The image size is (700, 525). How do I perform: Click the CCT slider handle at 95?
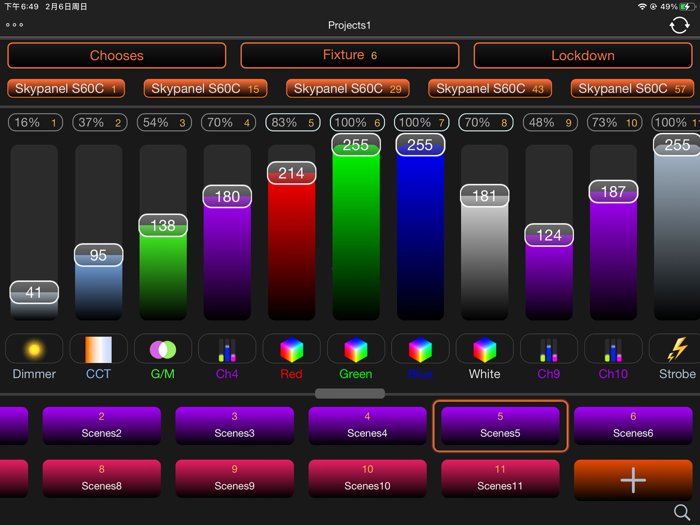[98, 255]
